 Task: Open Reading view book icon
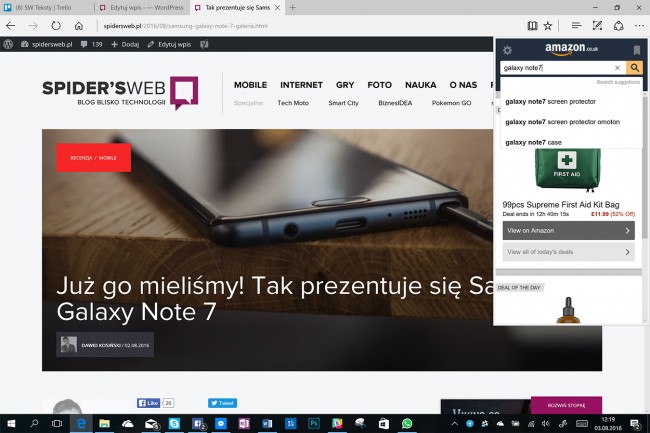click(532, 26)
